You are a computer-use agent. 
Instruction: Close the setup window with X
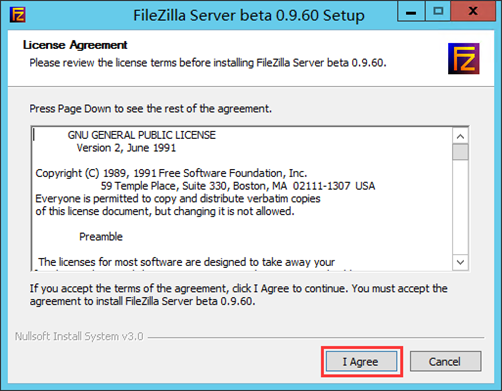click(x=473, y=12)
